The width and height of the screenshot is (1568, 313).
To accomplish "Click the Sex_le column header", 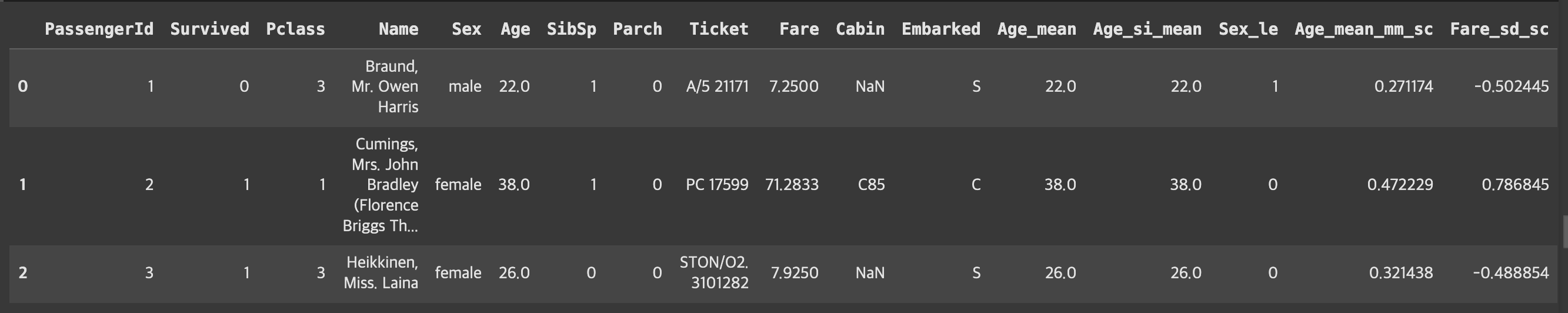I will pyautogui.click(x=1248, y=29).
